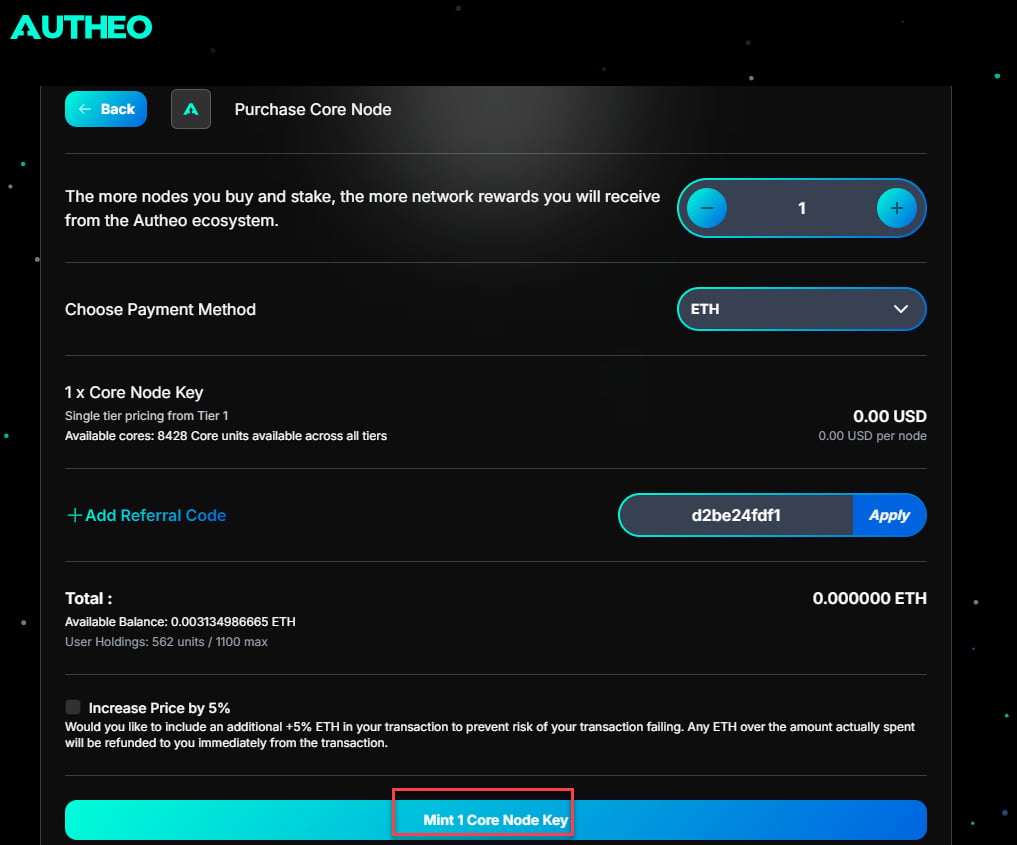Open the ETH payment method dropdown
The height and width of the screenshot is (845, 1017).
[x=802, y=309]
